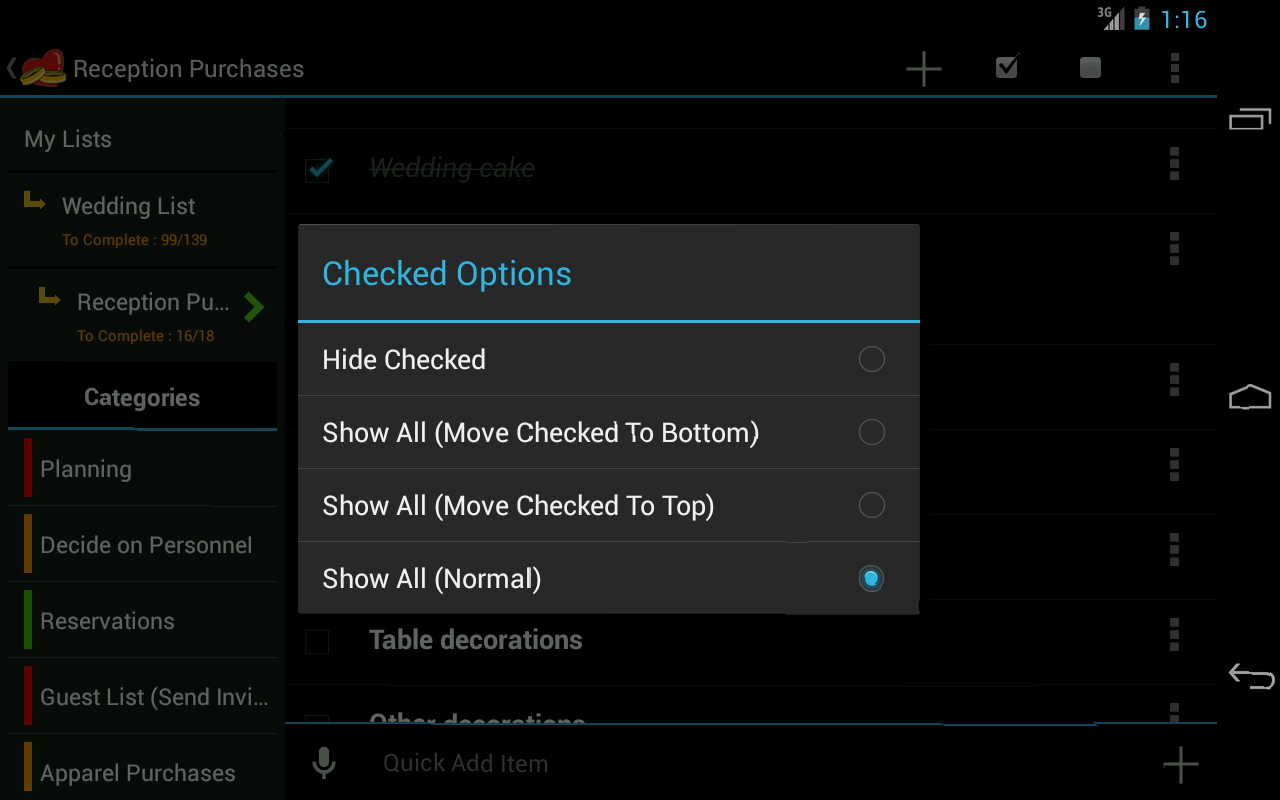Select the Planning category
This screenshot has width=1280, height=800.
pos(85,468)
